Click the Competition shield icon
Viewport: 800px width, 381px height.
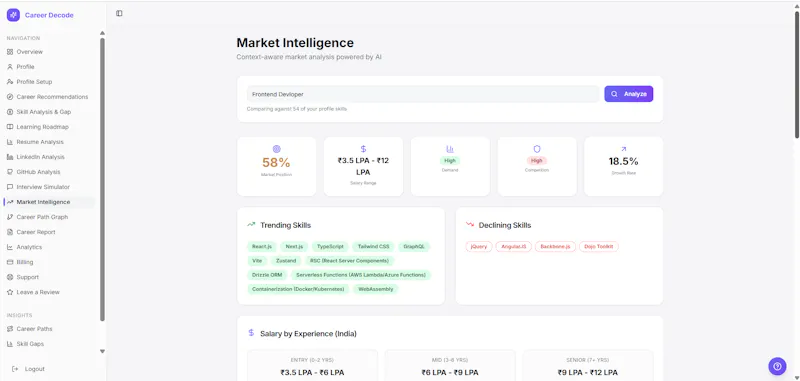click(x=537, y=149)
